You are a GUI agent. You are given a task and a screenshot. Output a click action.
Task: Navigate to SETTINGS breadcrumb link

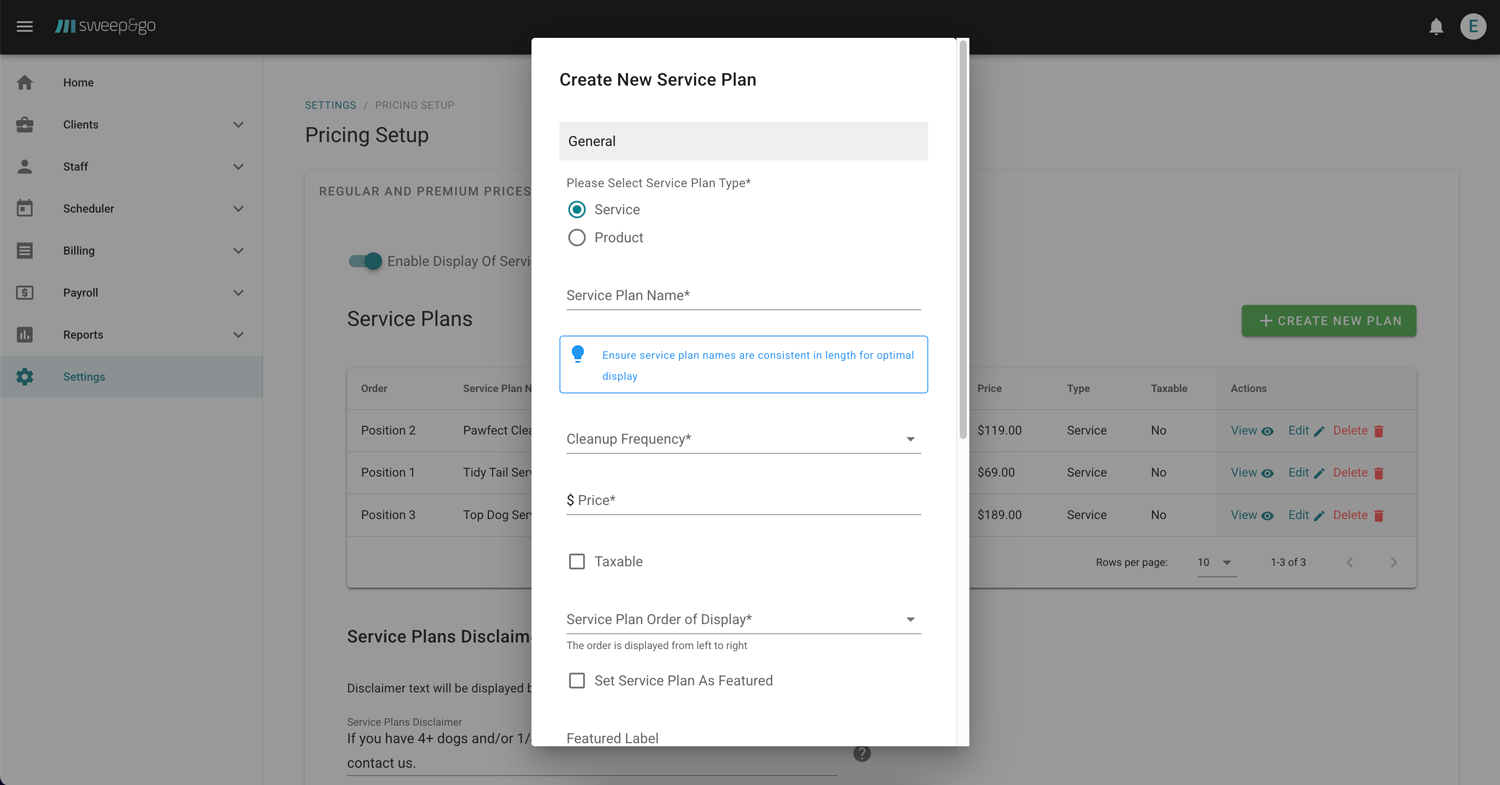click(x=330, y=105)
